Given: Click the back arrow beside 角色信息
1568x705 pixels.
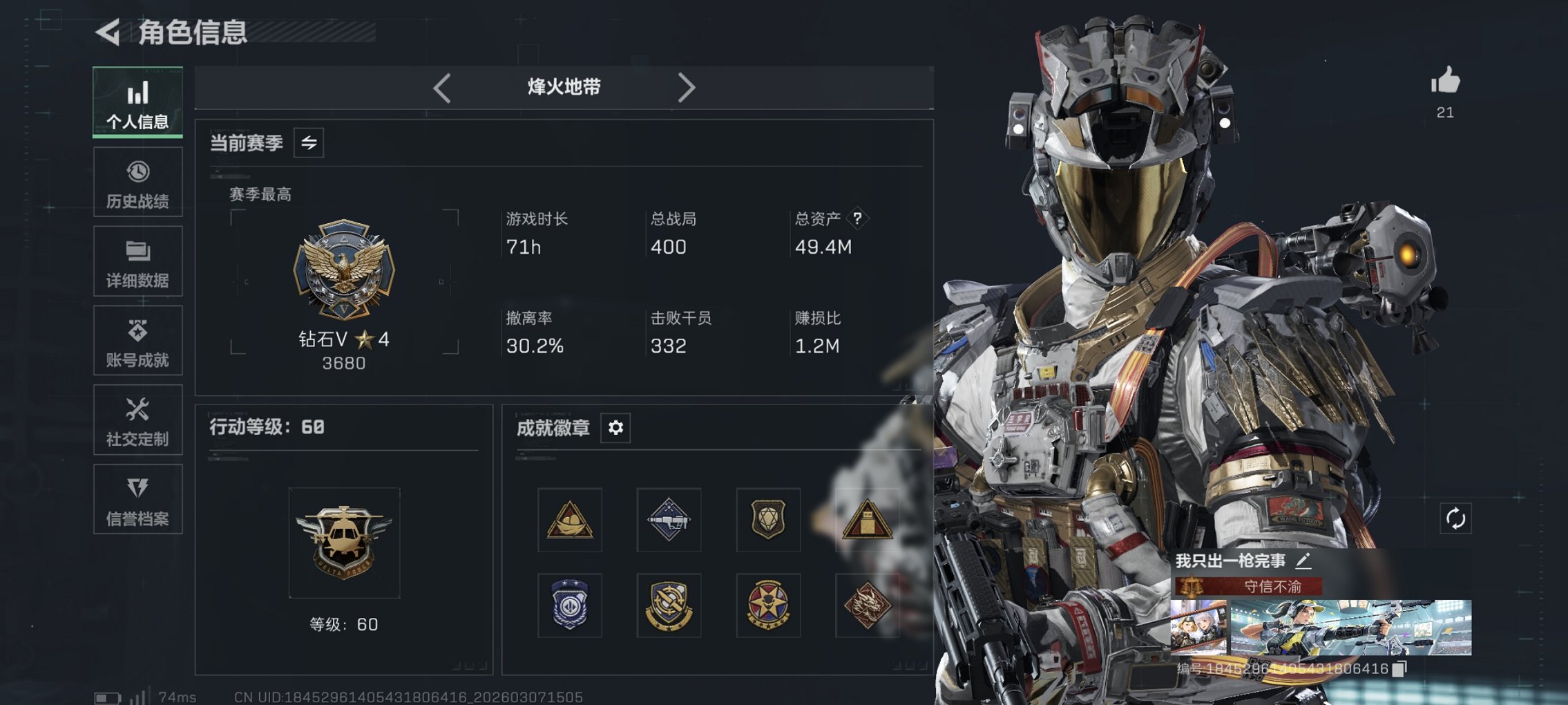Looking at the screenshot, I should pos(108,32).
